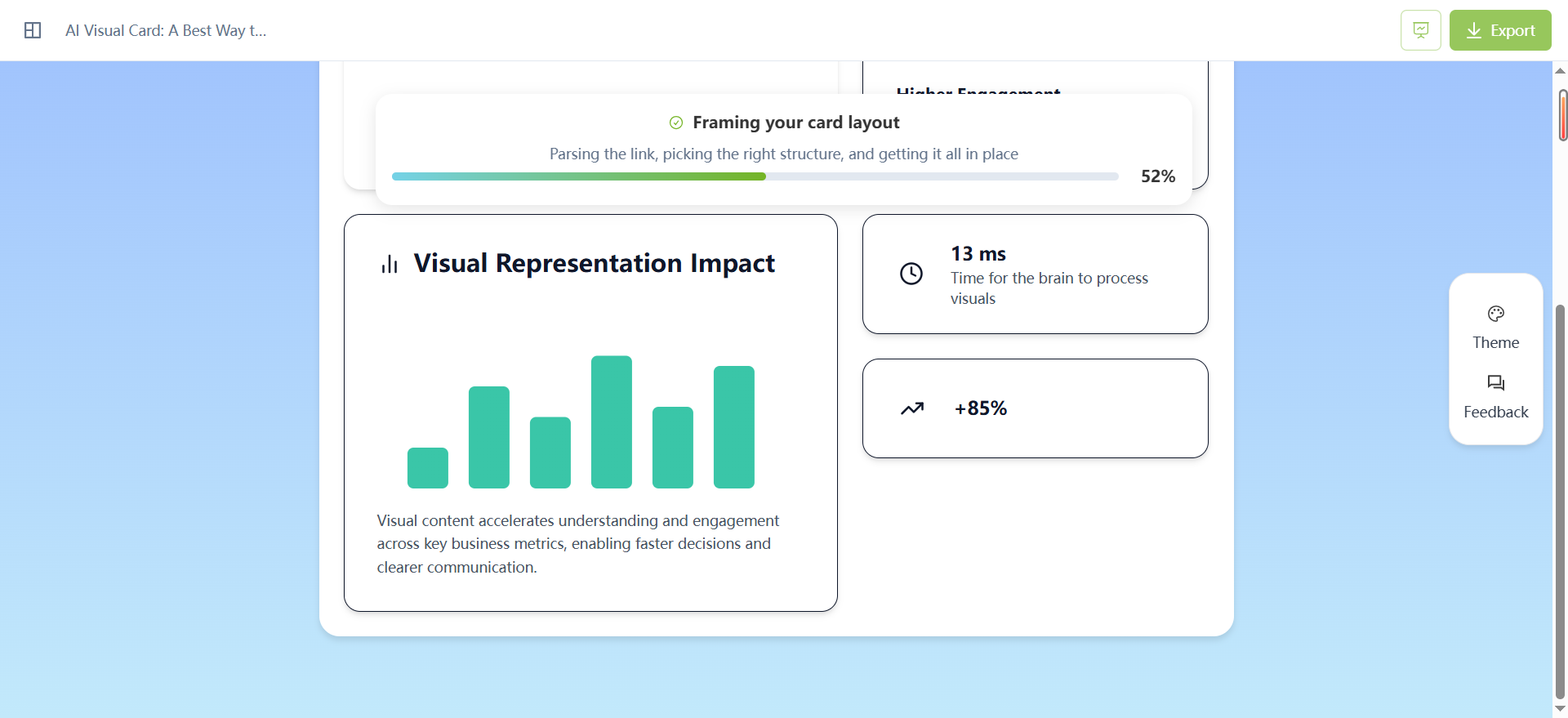Open the Feedback chat bubbles icon
This screenshot has height=718, width=1568.
(1495, 383)
